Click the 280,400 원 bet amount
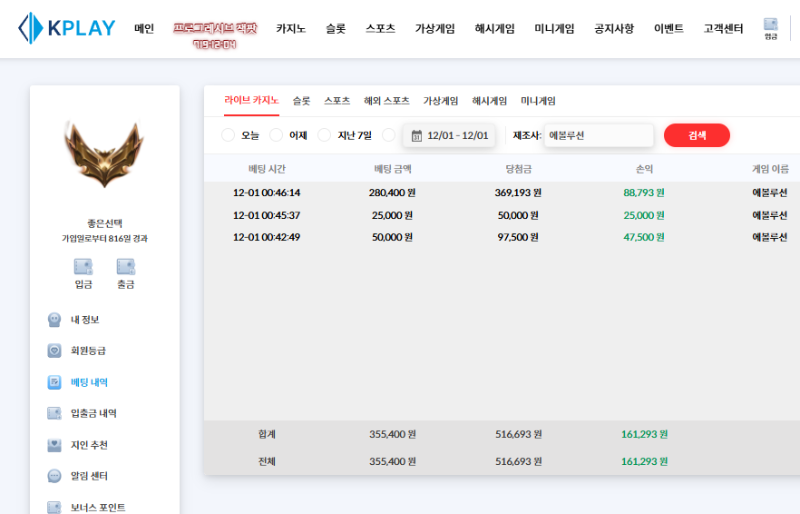800x514 pixels. tap(392, 192)
